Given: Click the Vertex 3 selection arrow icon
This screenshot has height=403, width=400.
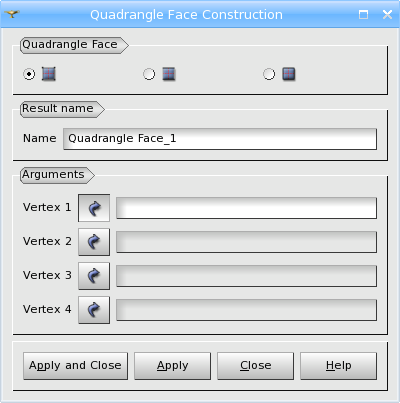Looking at the screenshot, I should pos(94,276).
